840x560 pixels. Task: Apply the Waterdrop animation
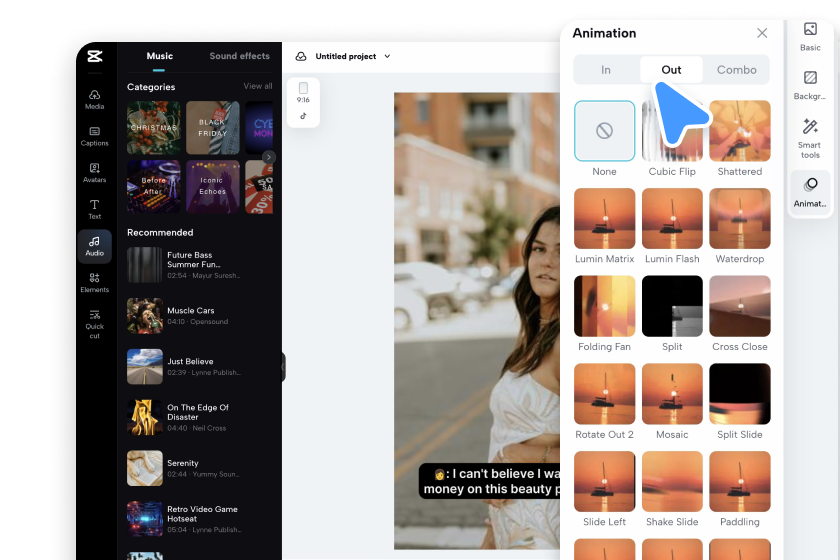[740, 219]
